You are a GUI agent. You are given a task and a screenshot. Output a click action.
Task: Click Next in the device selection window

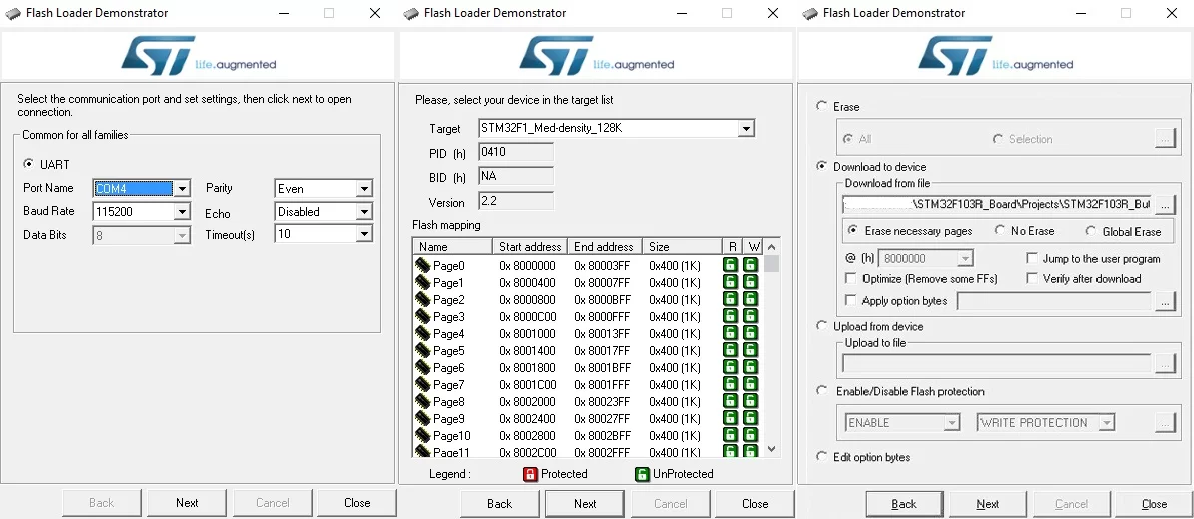[x=585, y=504]
